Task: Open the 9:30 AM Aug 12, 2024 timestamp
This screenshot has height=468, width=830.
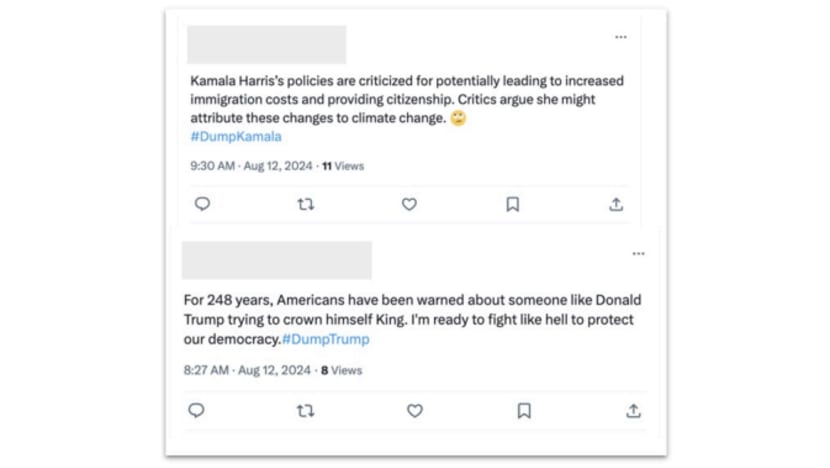Action: point(251,166)
